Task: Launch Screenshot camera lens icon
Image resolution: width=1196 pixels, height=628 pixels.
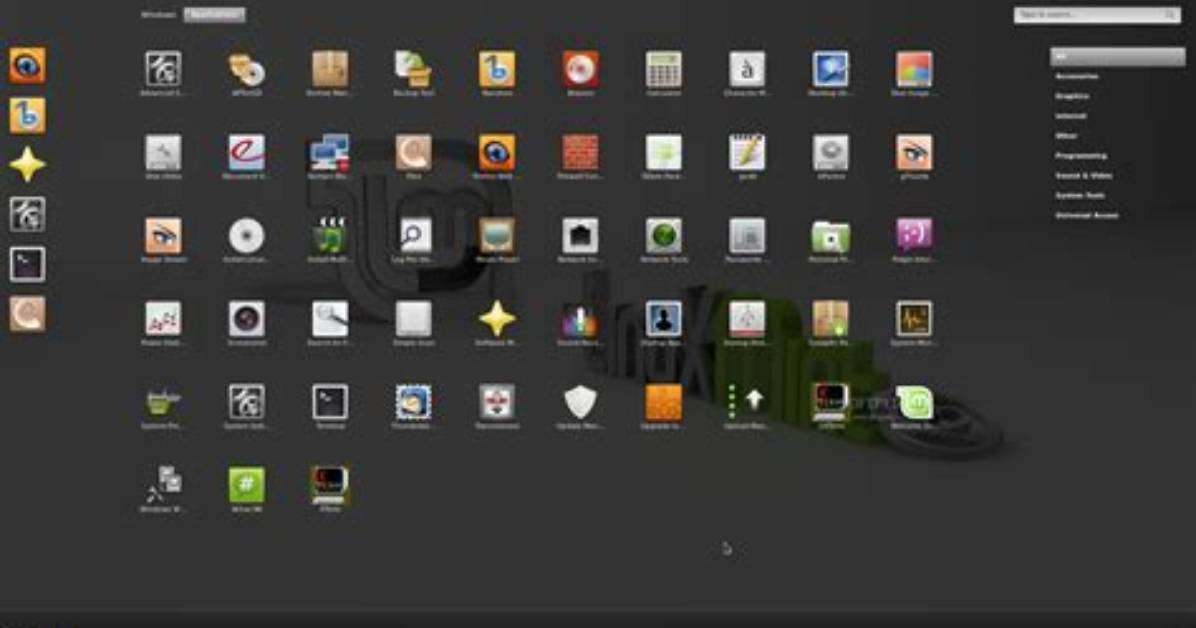Action: pos(246,319)
